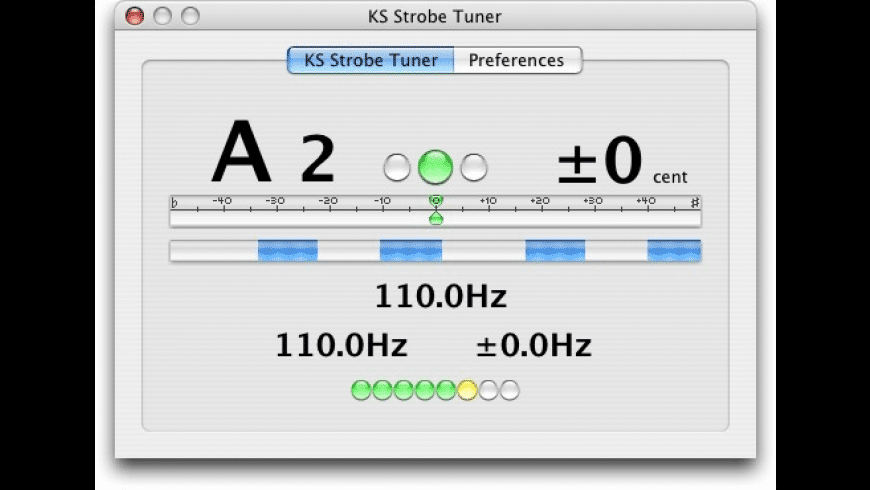The width and height of the screenshot is (870, 490).
Task: Close the KS Strobe Tuner window
Action: click(x=135, y=16)
